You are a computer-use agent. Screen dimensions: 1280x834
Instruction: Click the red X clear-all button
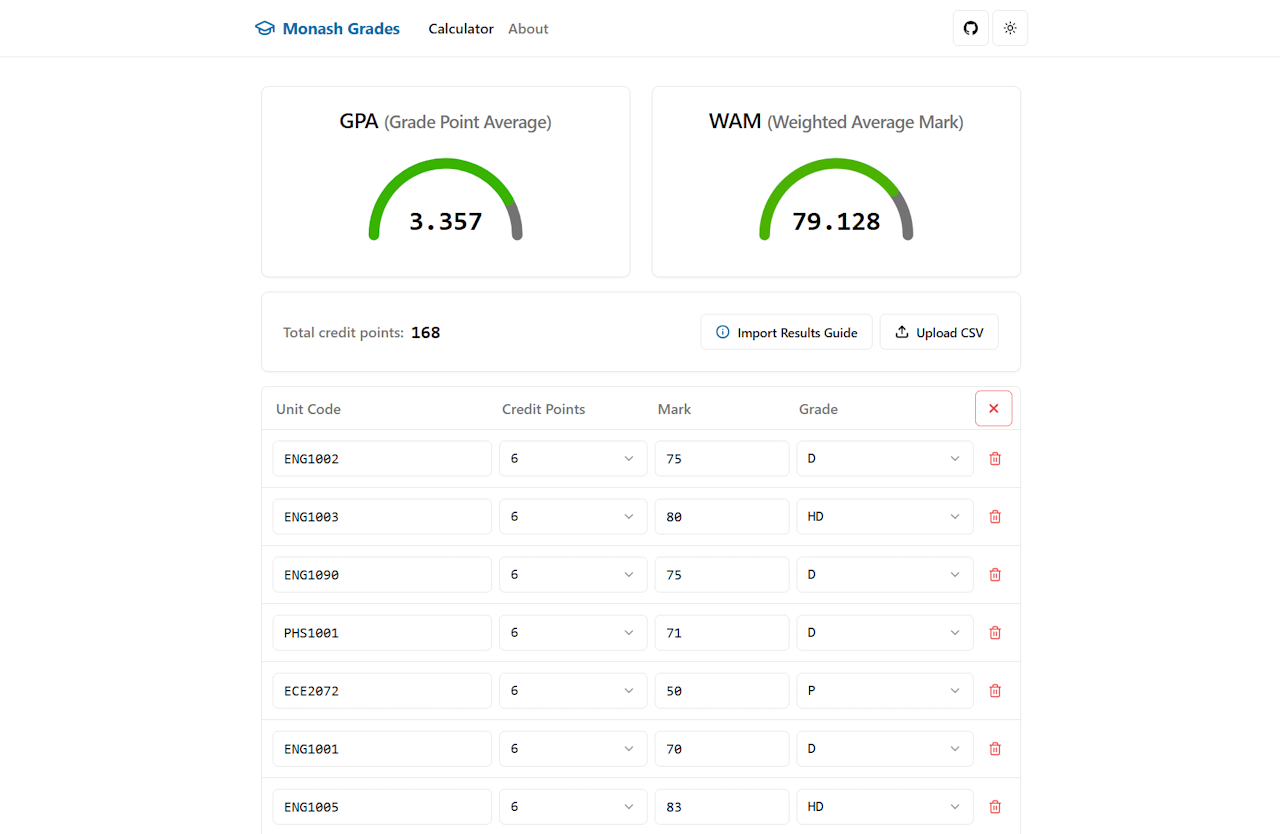[993, 408]
